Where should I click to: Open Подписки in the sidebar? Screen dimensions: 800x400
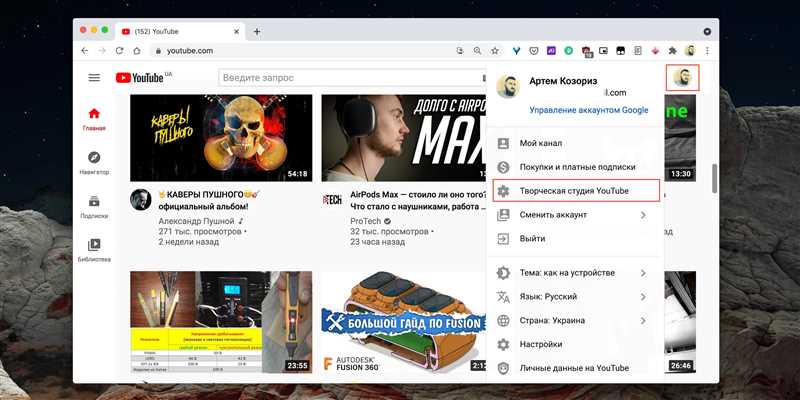pyautogui.click(x=94, y=207)
